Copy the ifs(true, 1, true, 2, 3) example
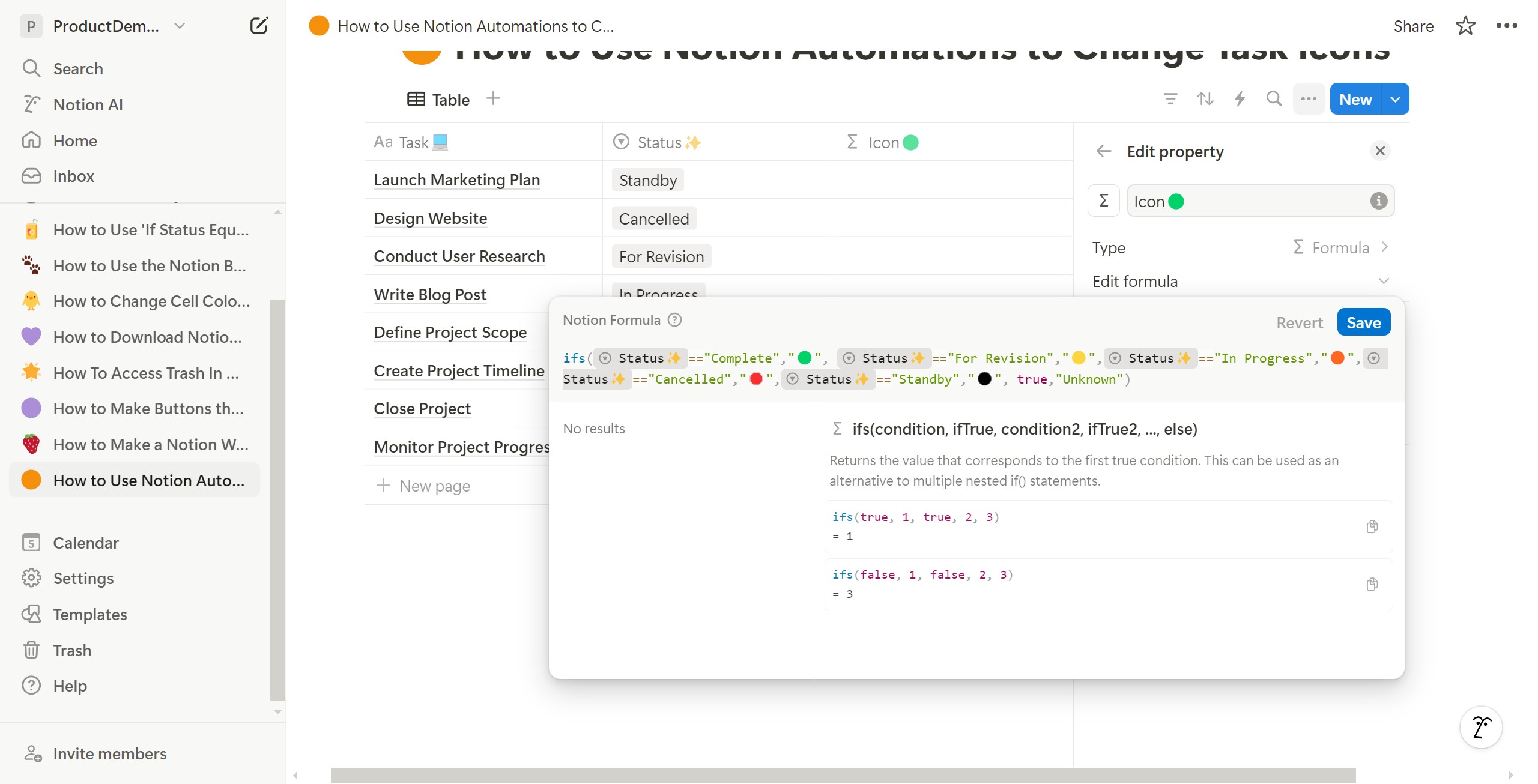 click(x=1372, y=526)
